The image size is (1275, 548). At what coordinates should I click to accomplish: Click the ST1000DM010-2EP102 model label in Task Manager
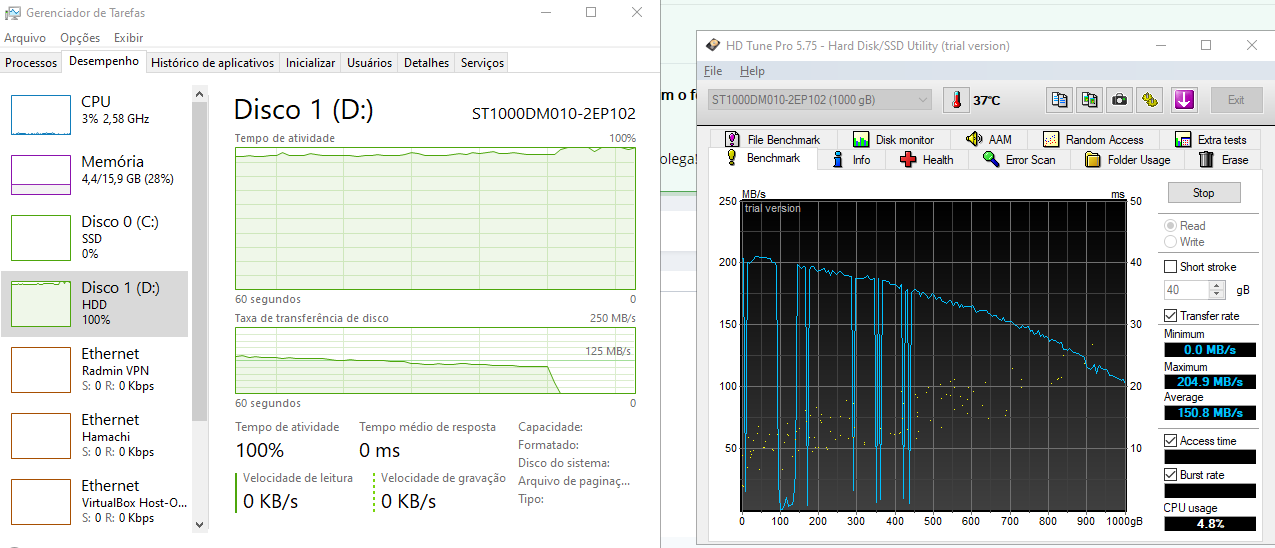click(553, 113)
